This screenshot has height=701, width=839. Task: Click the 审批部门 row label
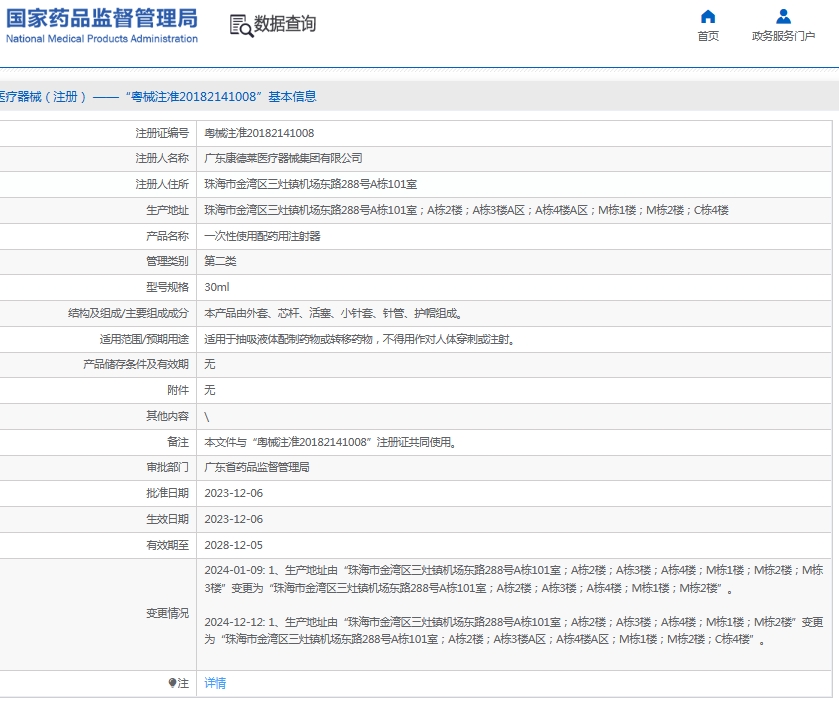tap(167, 468)
